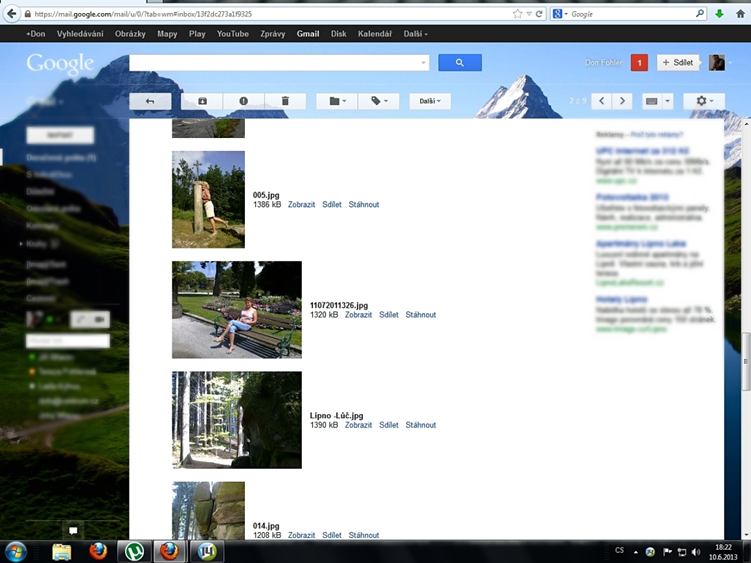Download 005.jpg via Stáhnout link
The height and width of the screenshot is (563, 751).
click(x=364, y=205)
